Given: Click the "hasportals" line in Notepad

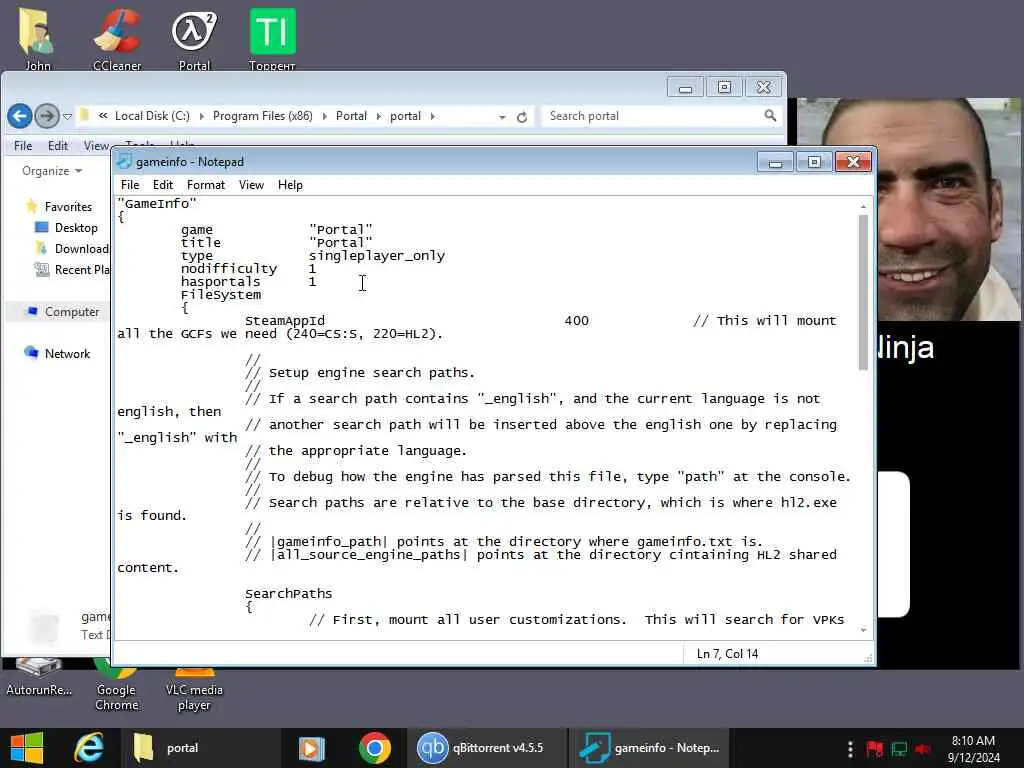Looking at the screenshot, I should (x=248, y=282).
